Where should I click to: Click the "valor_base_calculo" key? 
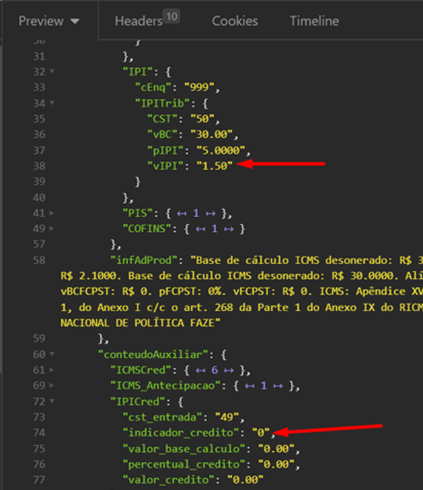click(184, 449)
